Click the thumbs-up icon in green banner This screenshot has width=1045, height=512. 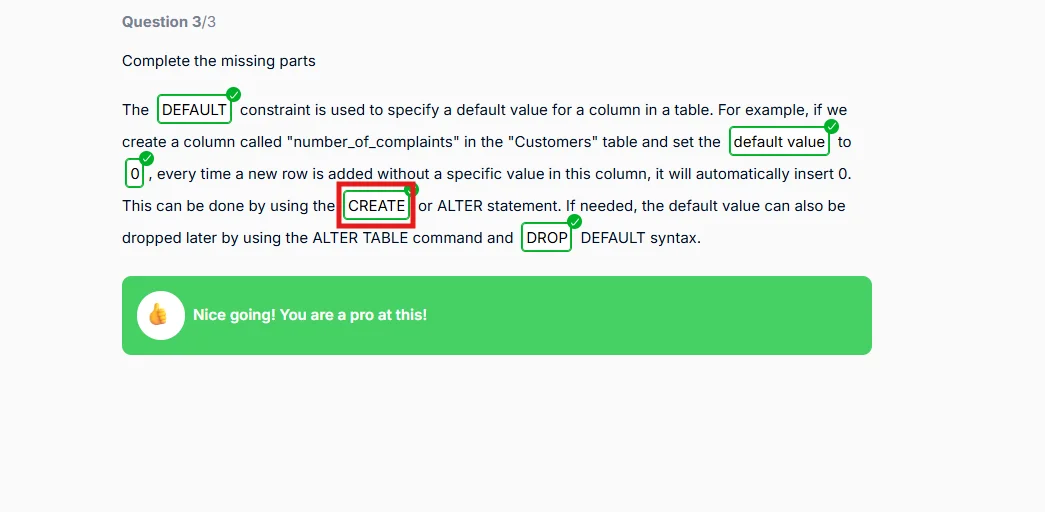click(160, 315)
